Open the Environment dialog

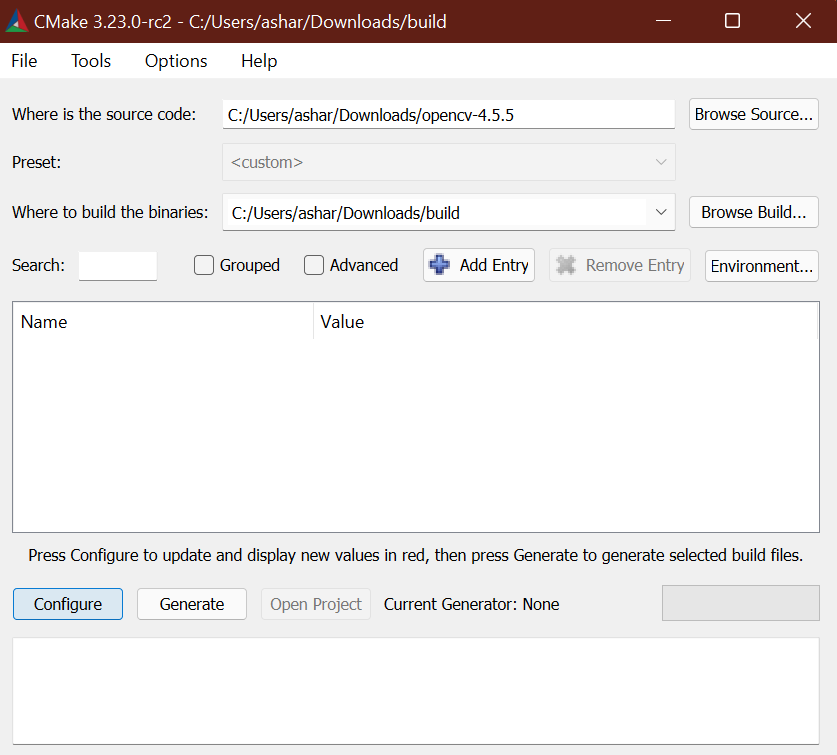[761, 265]
